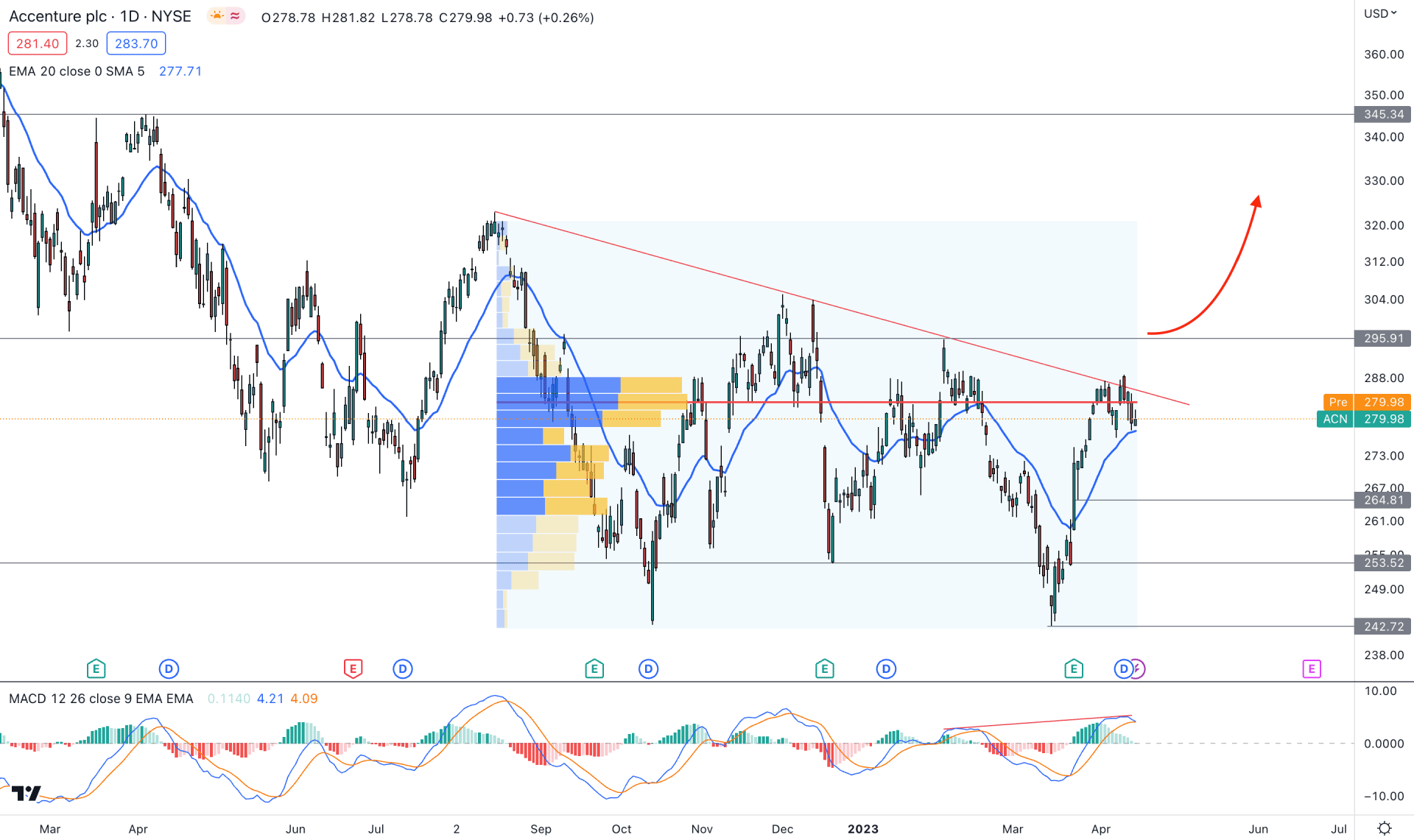
Task: Click the MACD signal value 4.09
Action: coord(304,699)
